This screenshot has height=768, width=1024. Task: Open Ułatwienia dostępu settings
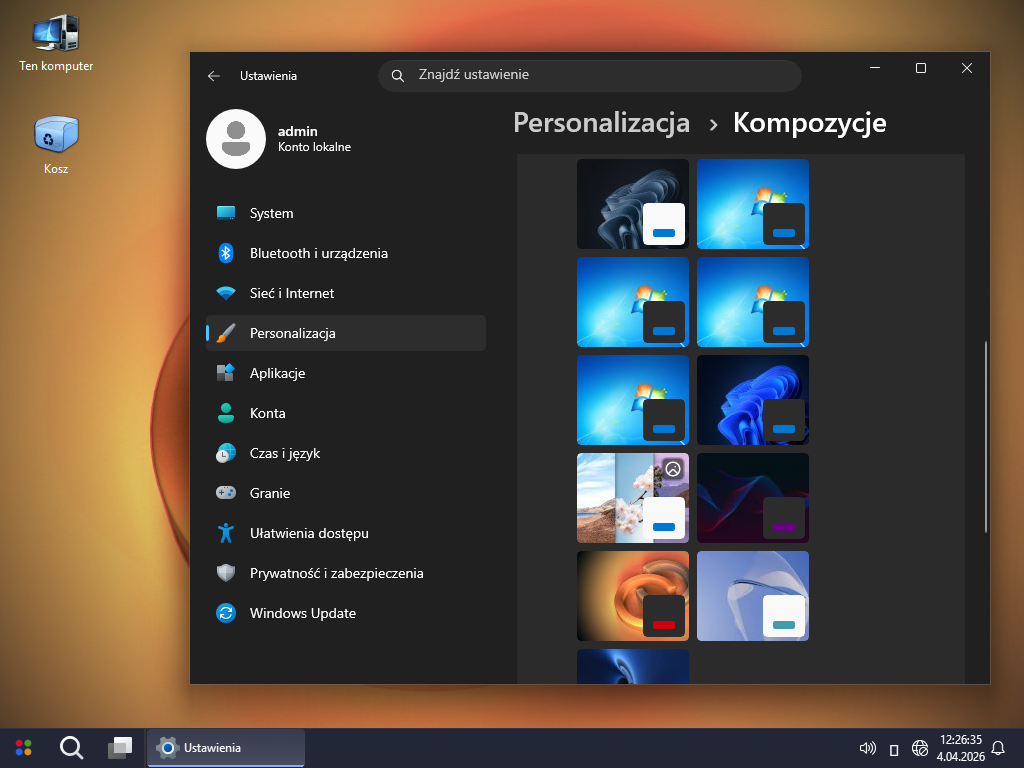point(308,533)
